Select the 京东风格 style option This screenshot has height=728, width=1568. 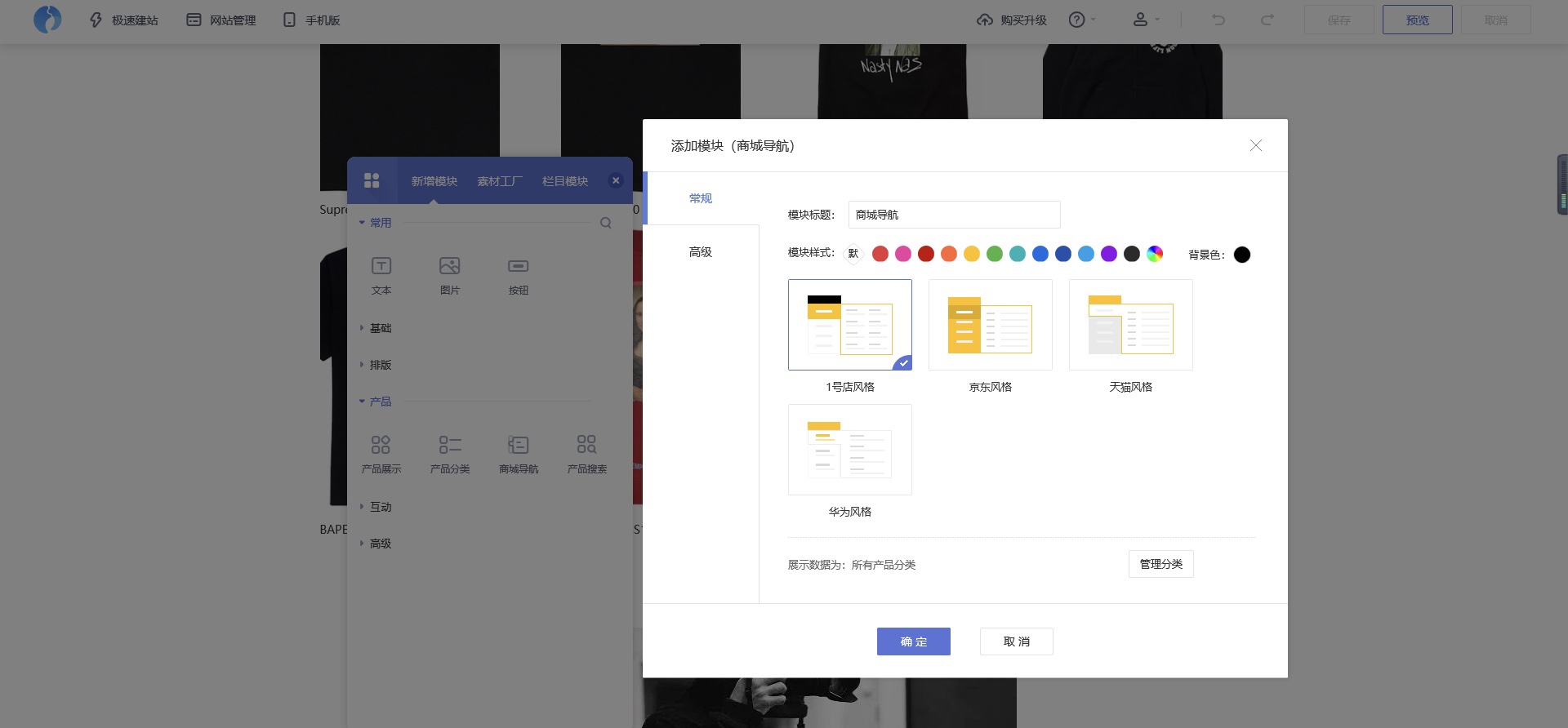coord(990,325)
